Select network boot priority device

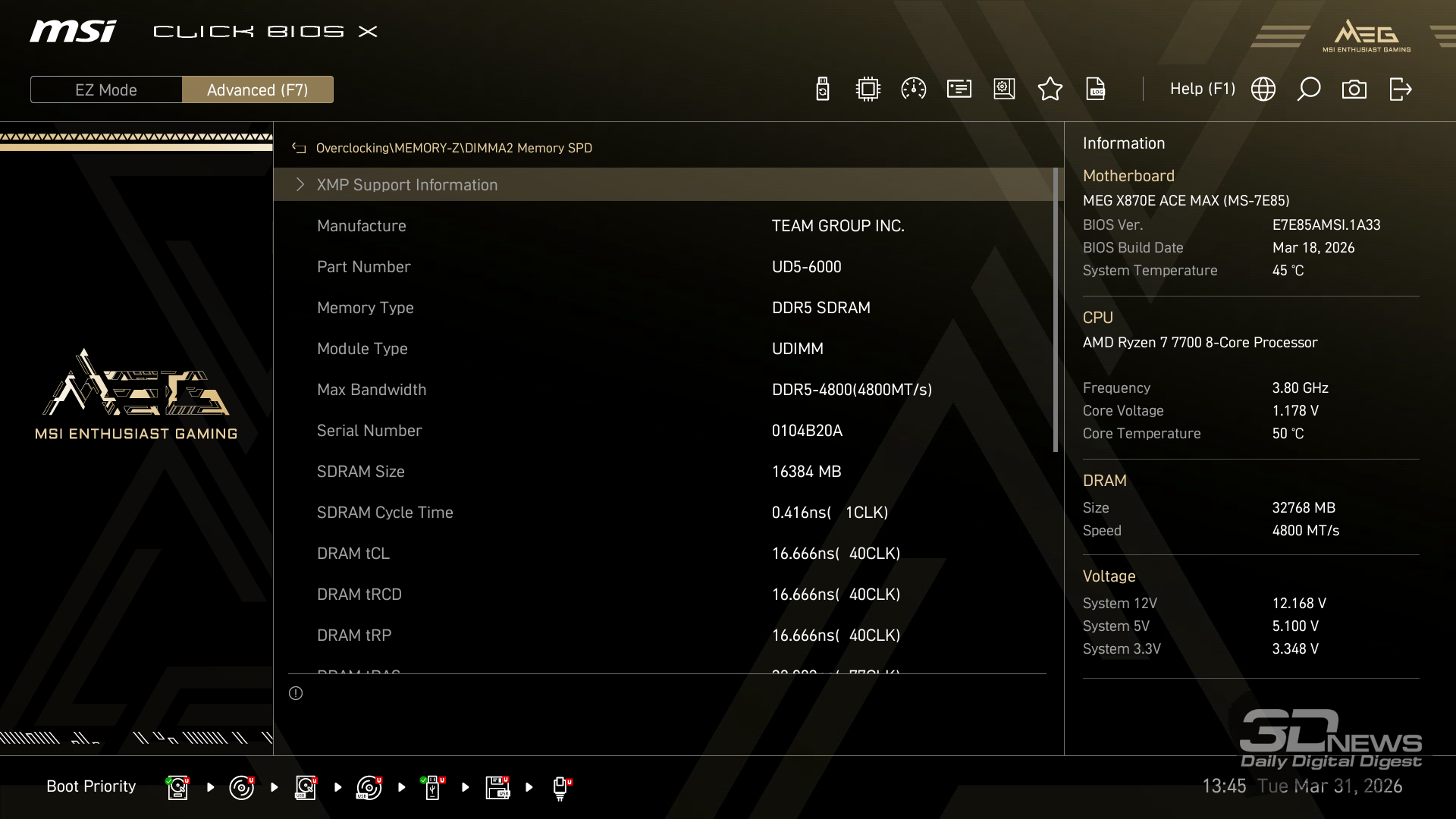(561, 787)
